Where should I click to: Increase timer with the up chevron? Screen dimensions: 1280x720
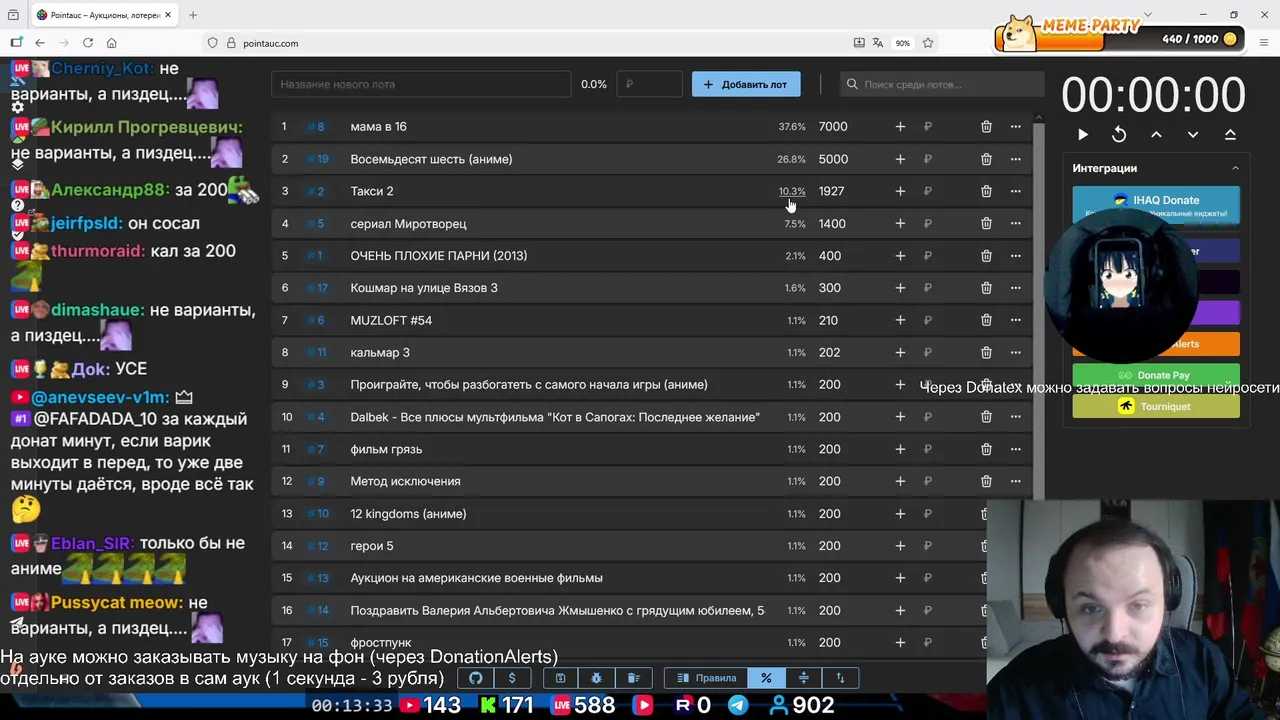[1156, 134]
